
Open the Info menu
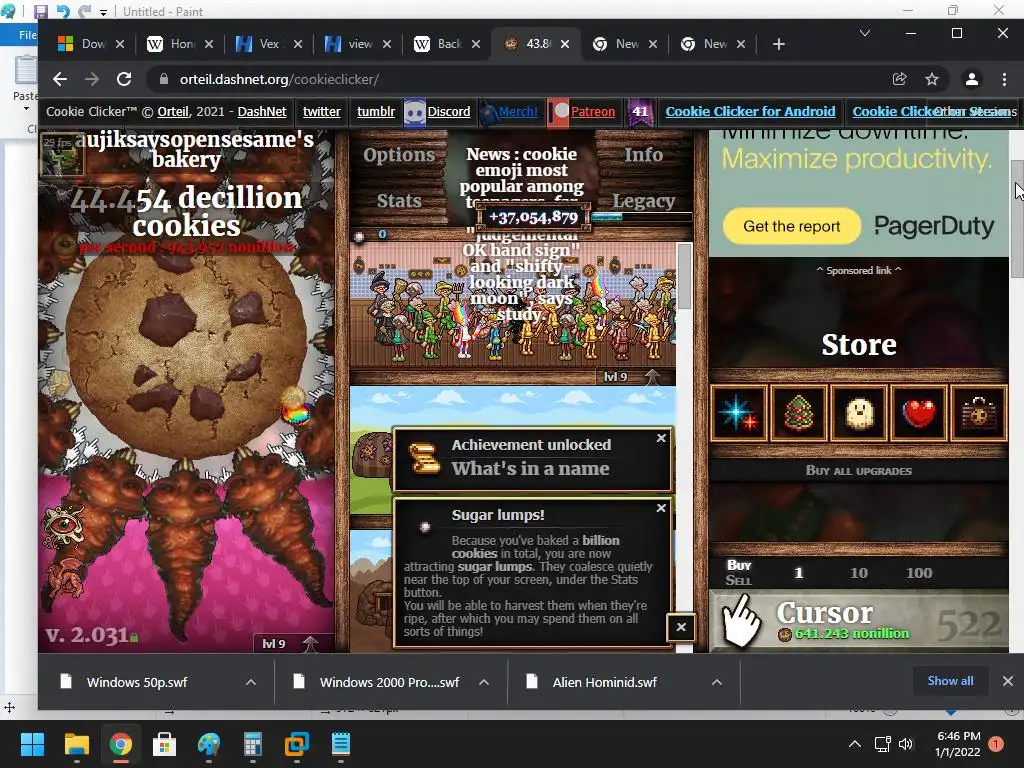click(x=643, y=155)
